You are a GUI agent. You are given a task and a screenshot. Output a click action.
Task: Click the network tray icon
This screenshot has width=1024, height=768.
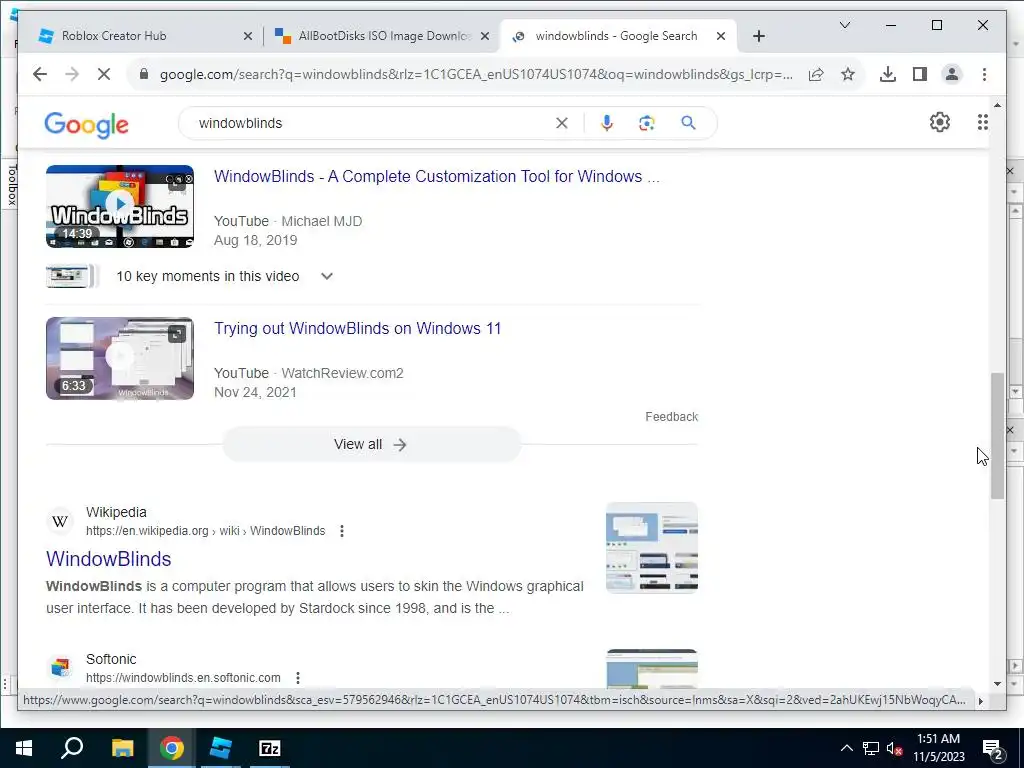(x=871, y=748)
